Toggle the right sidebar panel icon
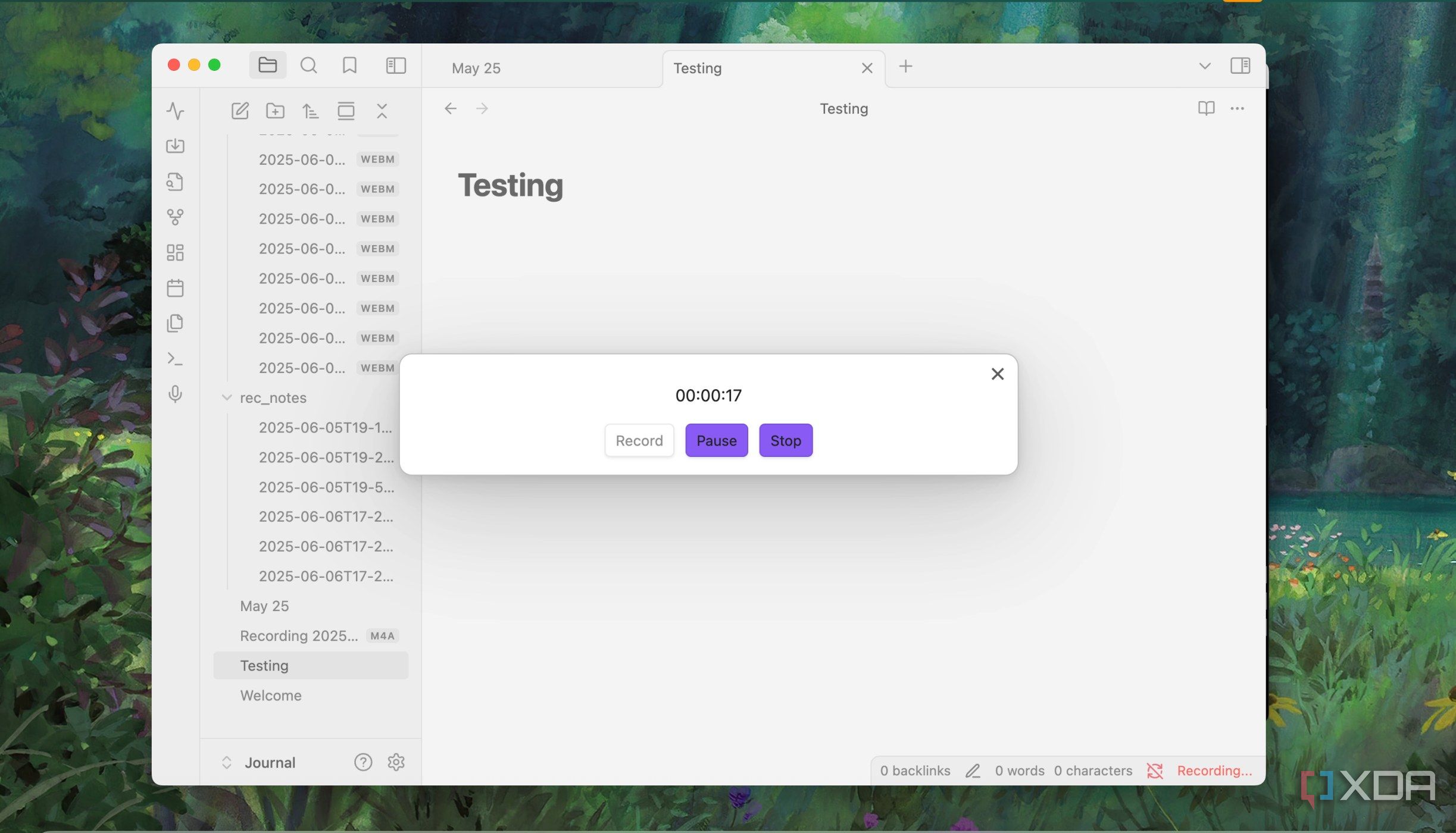 click(x=1240, y=65)
